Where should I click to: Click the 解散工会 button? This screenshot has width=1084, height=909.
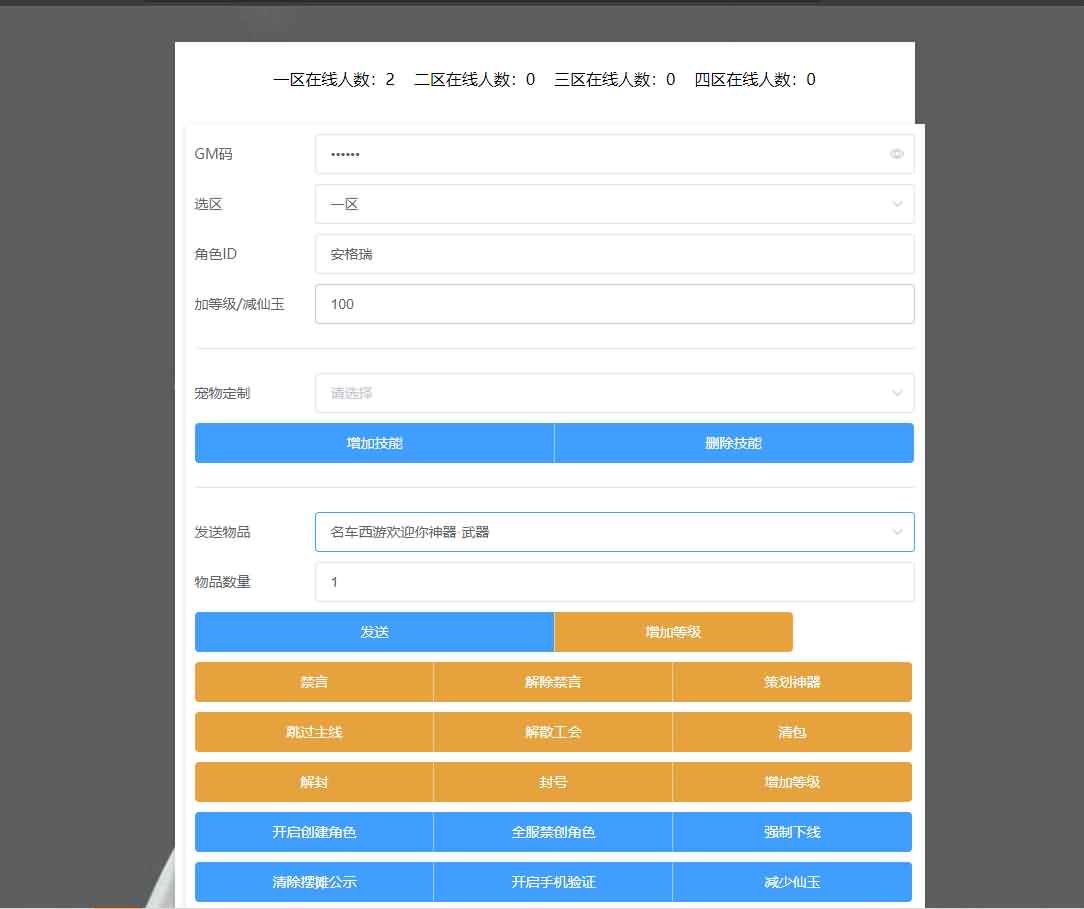(553, 732)
